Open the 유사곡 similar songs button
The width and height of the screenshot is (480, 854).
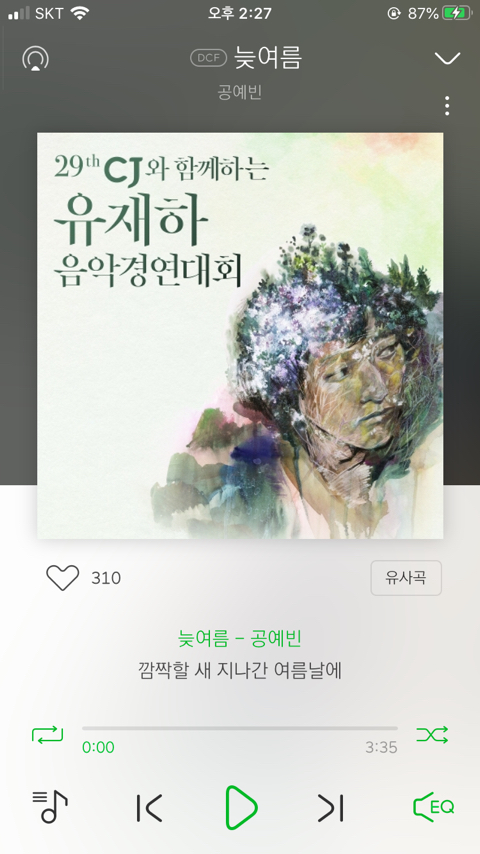coord(406,578)
